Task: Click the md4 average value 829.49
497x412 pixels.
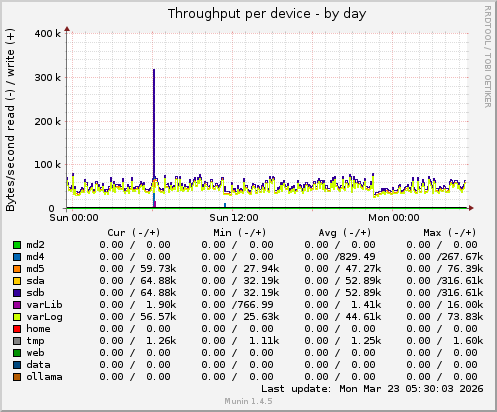Action: [357, 257]
